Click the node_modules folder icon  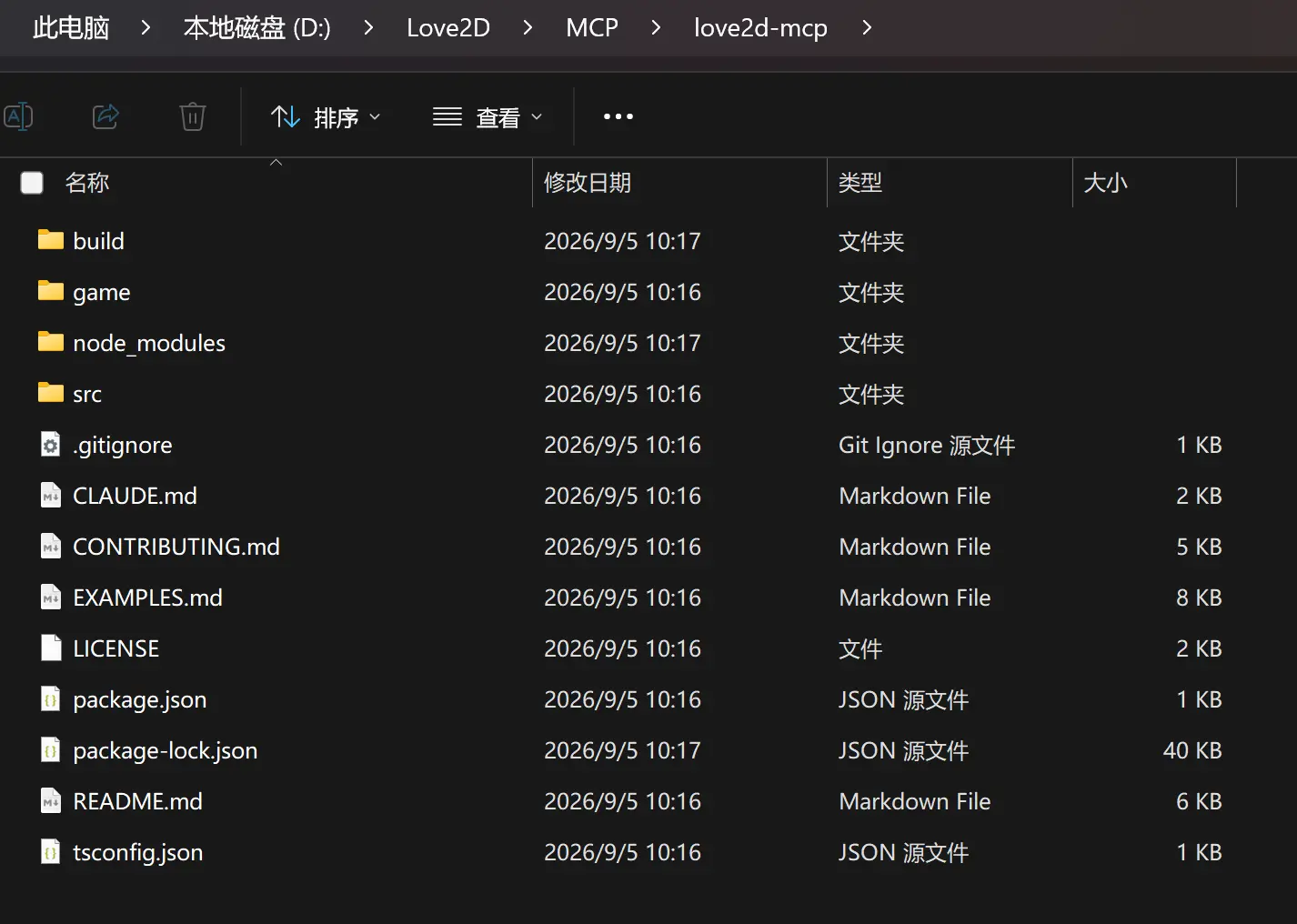pyautogui.click(x=51, y=342)
